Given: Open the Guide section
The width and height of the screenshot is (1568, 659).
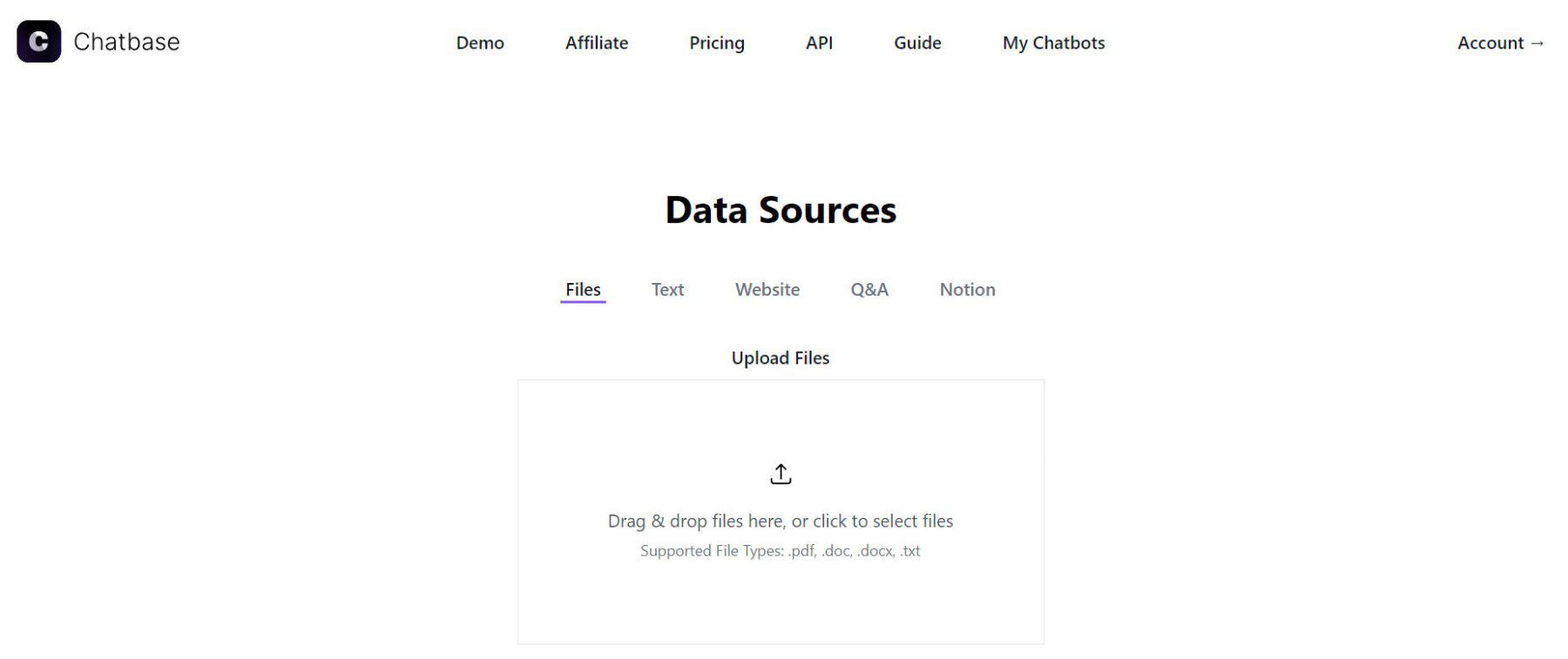Looking at the screenshot, I should pos(916,43).
